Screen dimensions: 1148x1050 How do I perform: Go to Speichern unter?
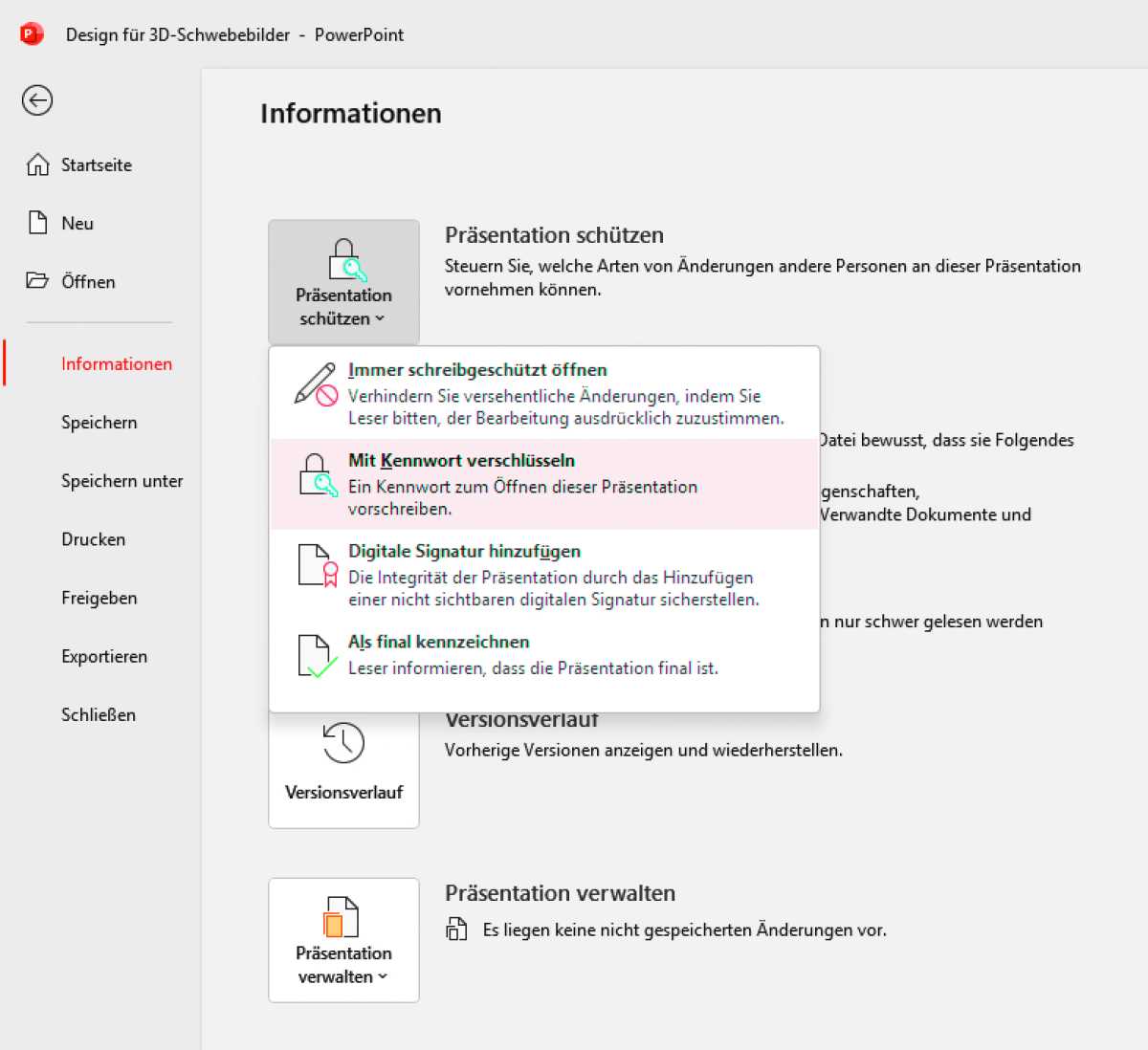pos(121,481)
